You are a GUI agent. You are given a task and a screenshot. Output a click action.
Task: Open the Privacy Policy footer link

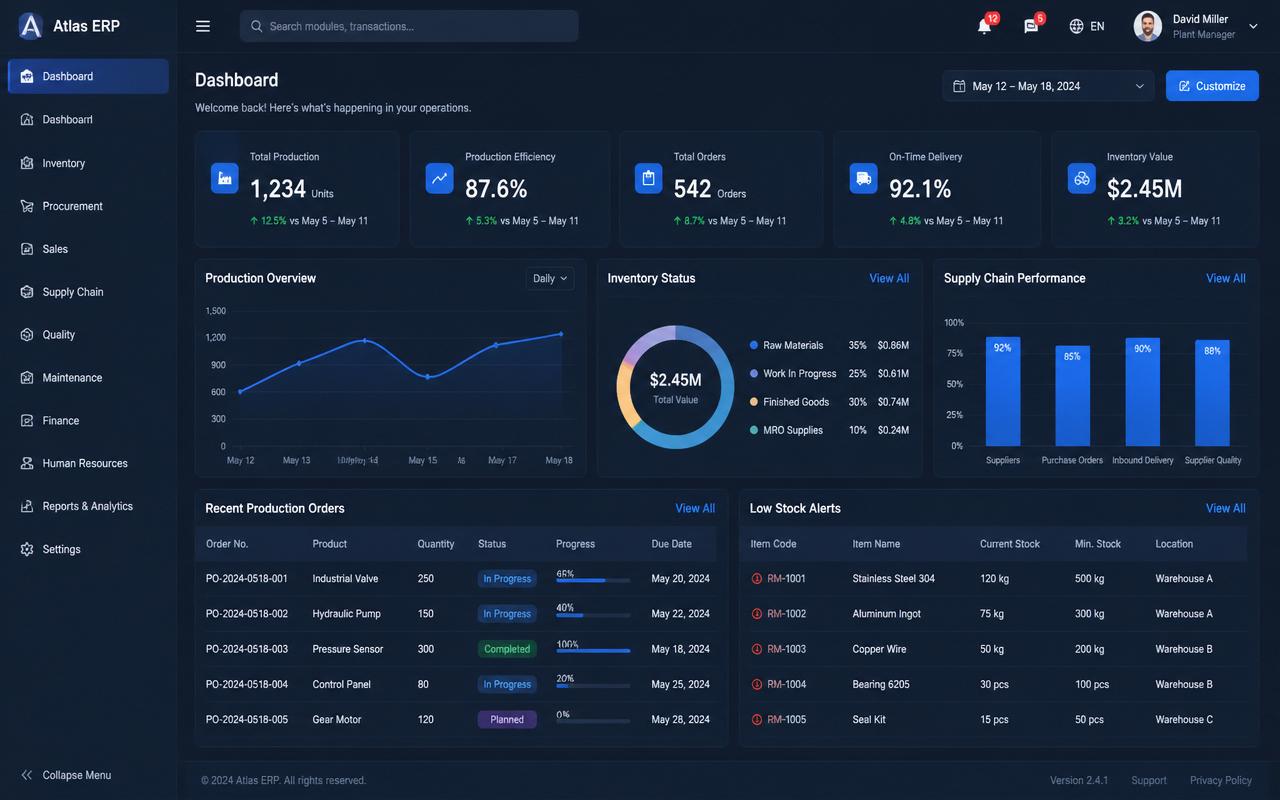(x=1221, y=780)
